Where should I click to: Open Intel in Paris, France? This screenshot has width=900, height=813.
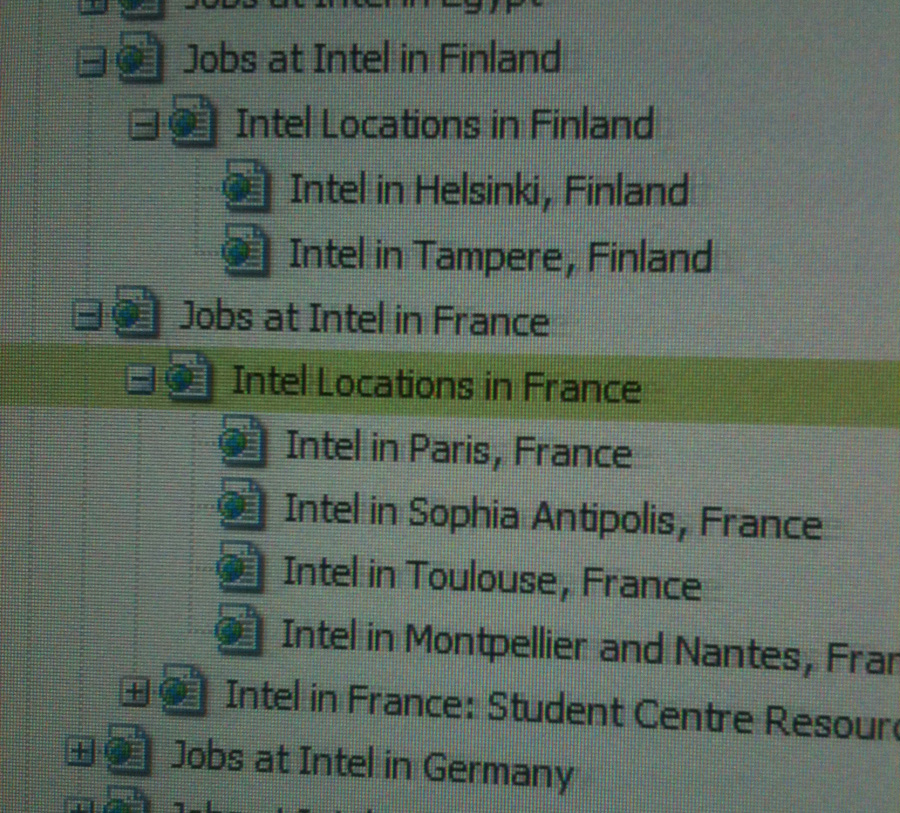click(x=459, y=449)
